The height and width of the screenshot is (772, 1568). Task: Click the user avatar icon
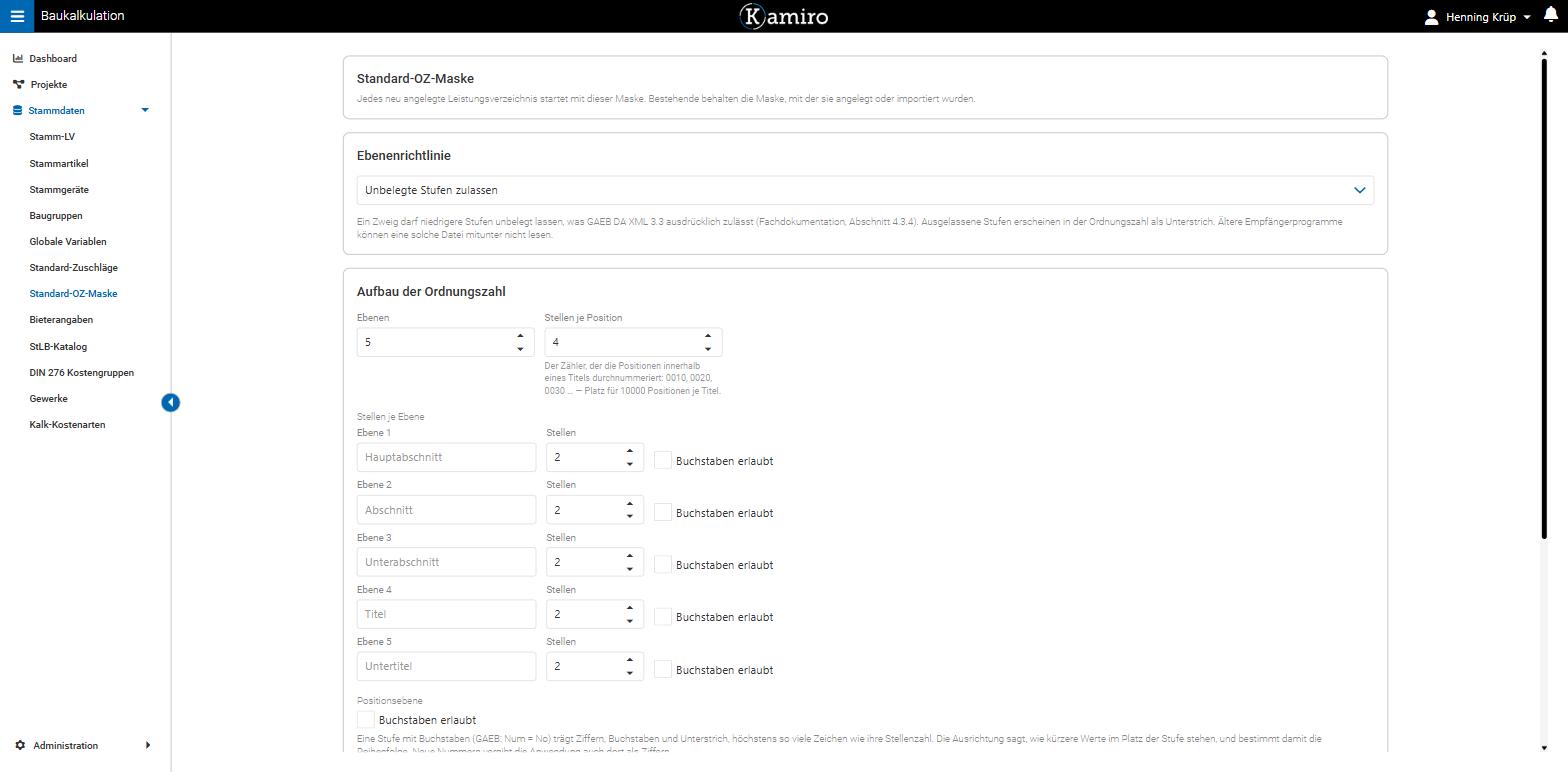[x=1431, y=17]
